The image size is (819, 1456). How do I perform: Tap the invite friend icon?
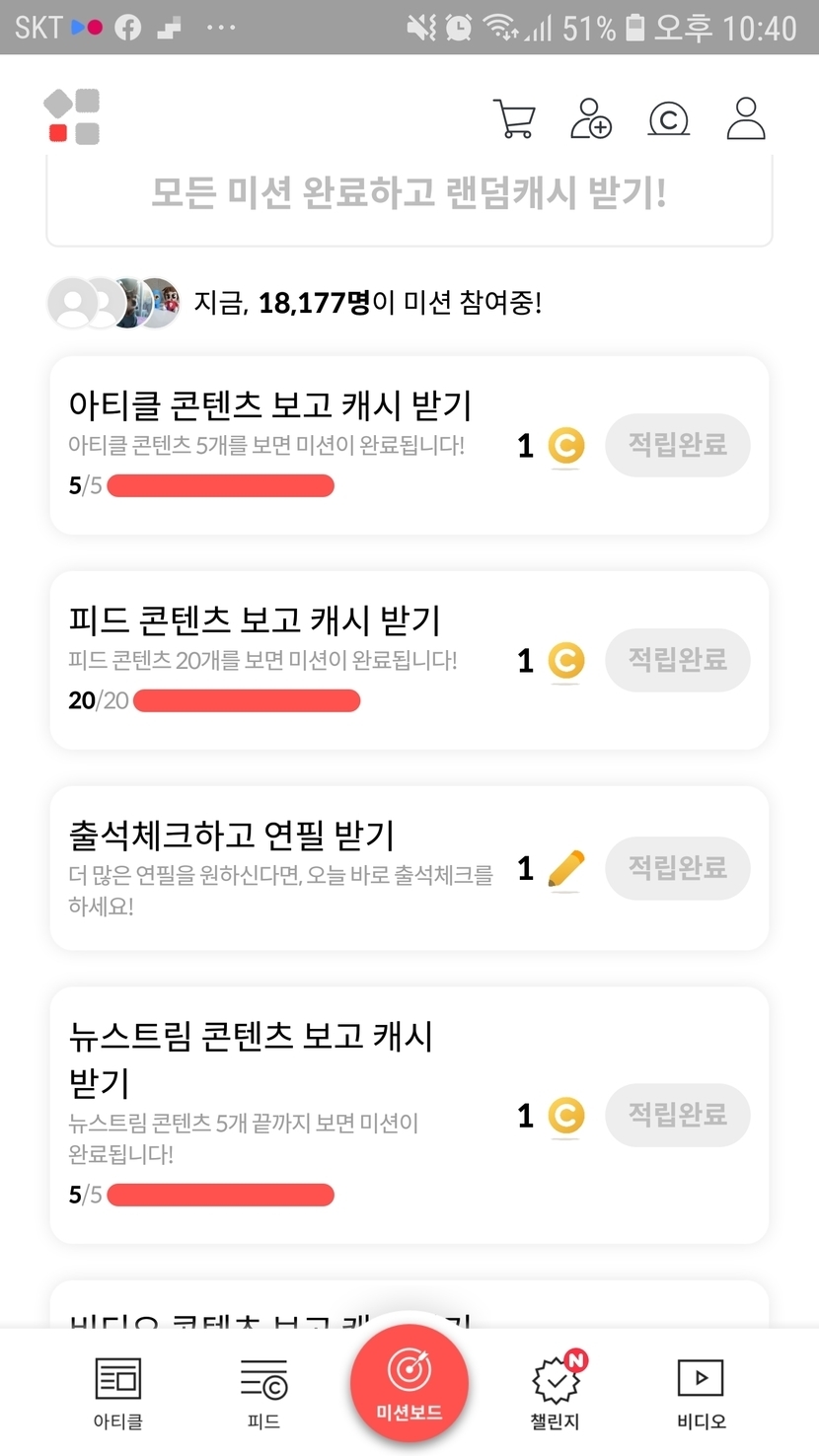[x=591, y=119]
